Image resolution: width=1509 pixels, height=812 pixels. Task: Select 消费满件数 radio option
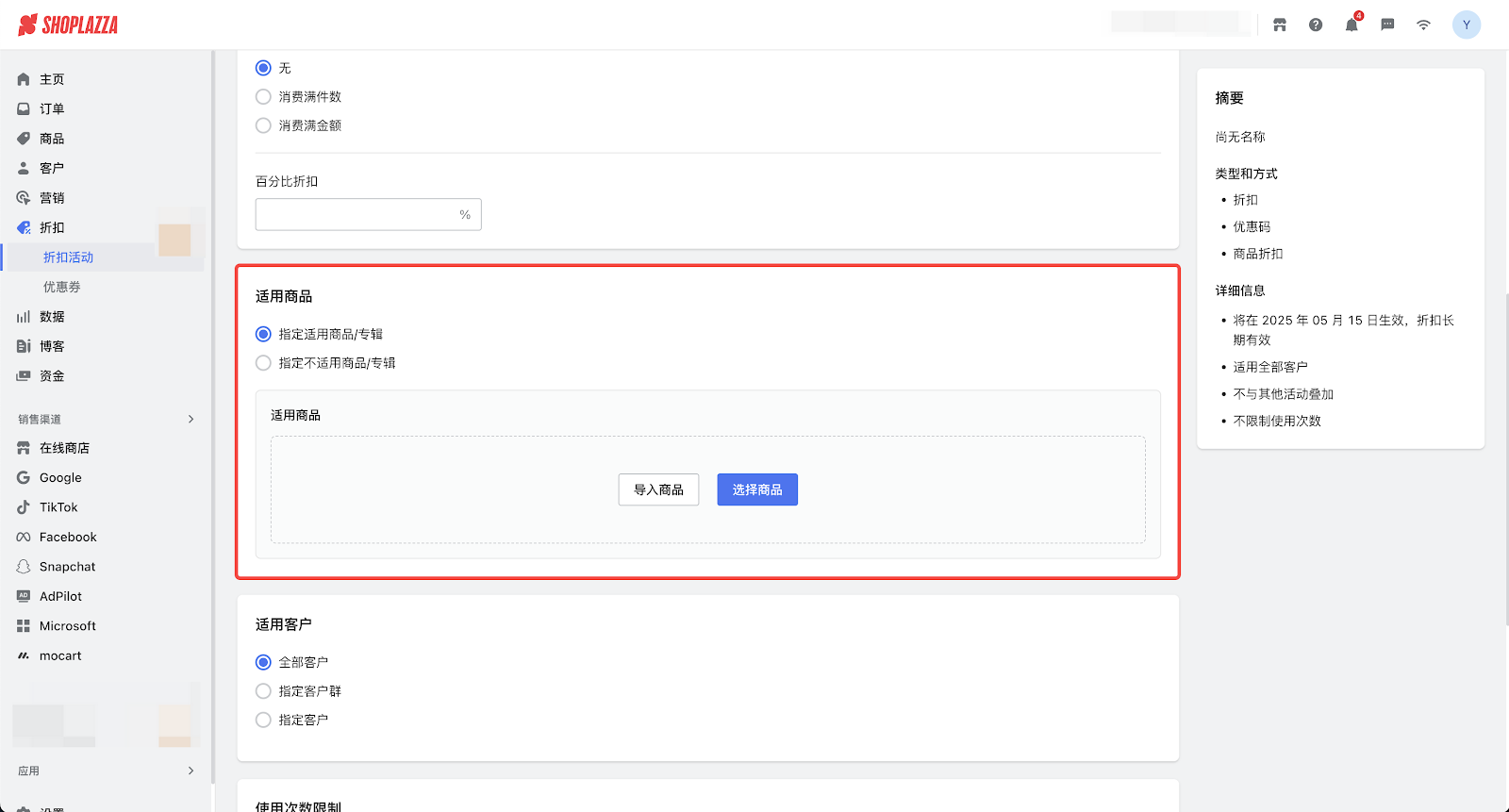click(x=264, y=97)
